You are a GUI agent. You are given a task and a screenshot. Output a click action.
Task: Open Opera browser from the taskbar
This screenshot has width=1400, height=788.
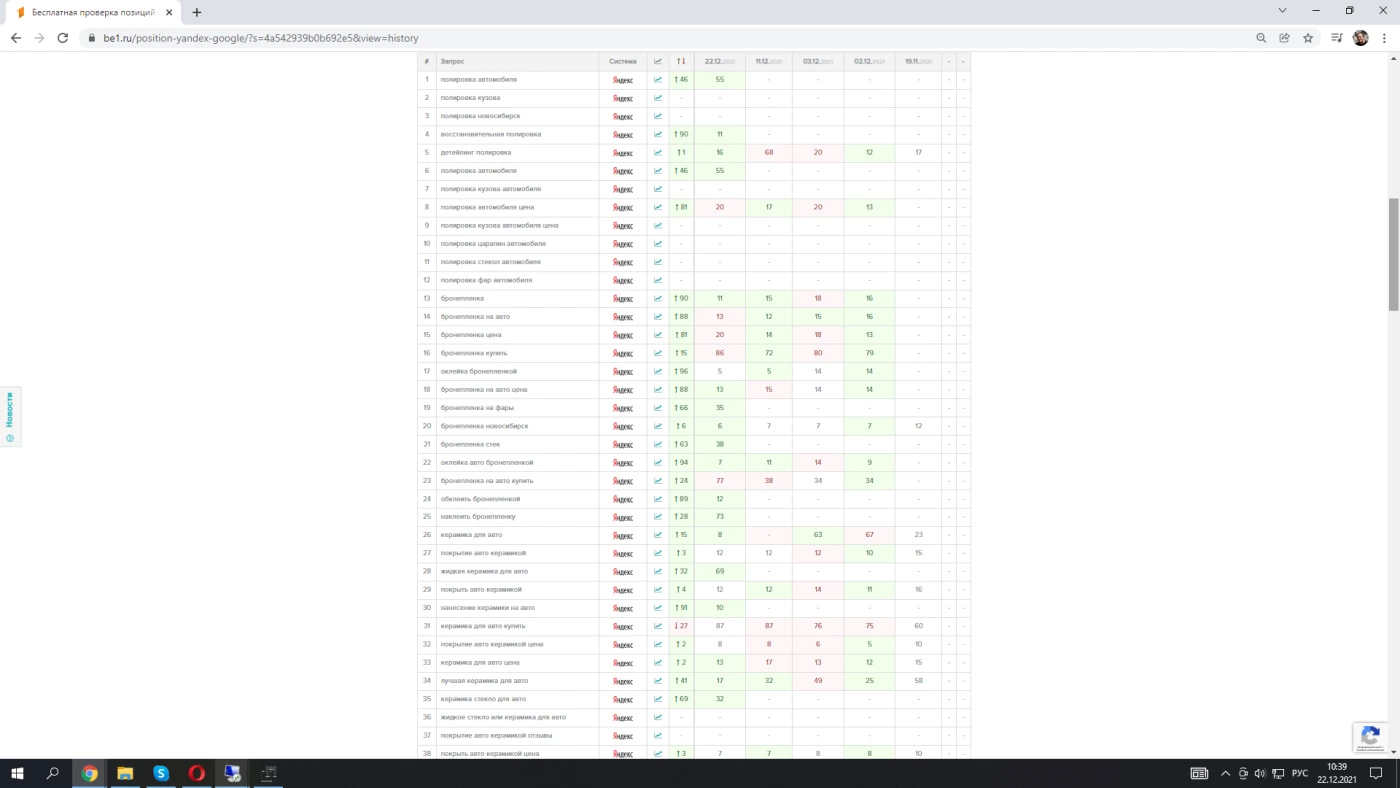pos(197,773)
